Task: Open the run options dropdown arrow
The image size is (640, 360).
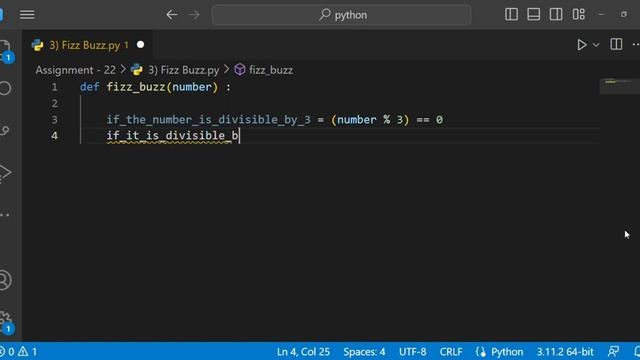Action: pos(596,45)
